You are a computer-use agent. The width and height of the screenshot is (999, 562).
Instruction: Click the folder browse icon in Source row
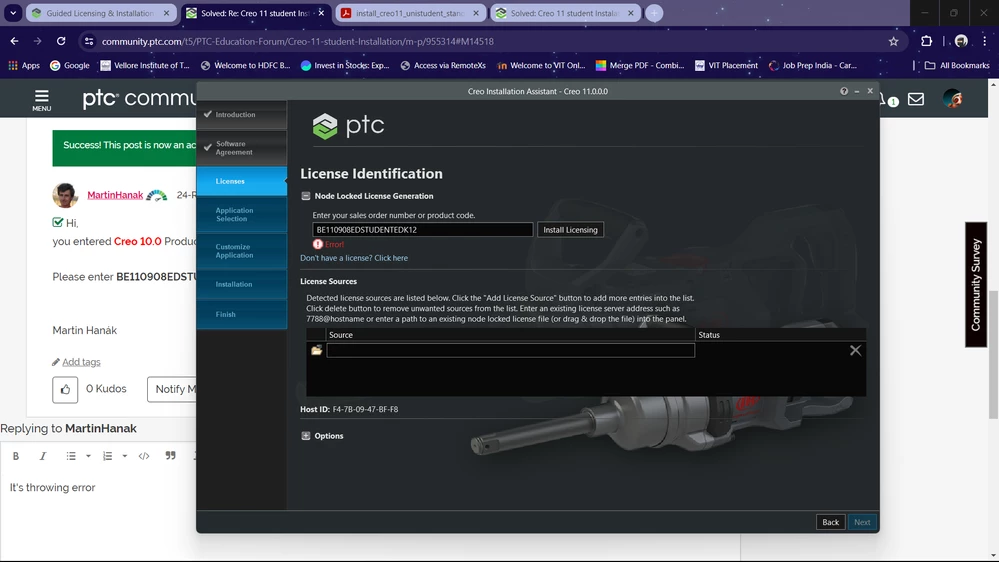(x=317, y=350)
